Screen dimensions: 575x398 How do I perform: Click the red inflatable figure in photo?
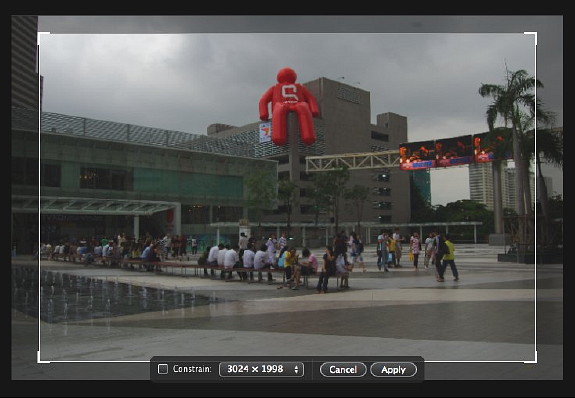[x=289, y=106]
